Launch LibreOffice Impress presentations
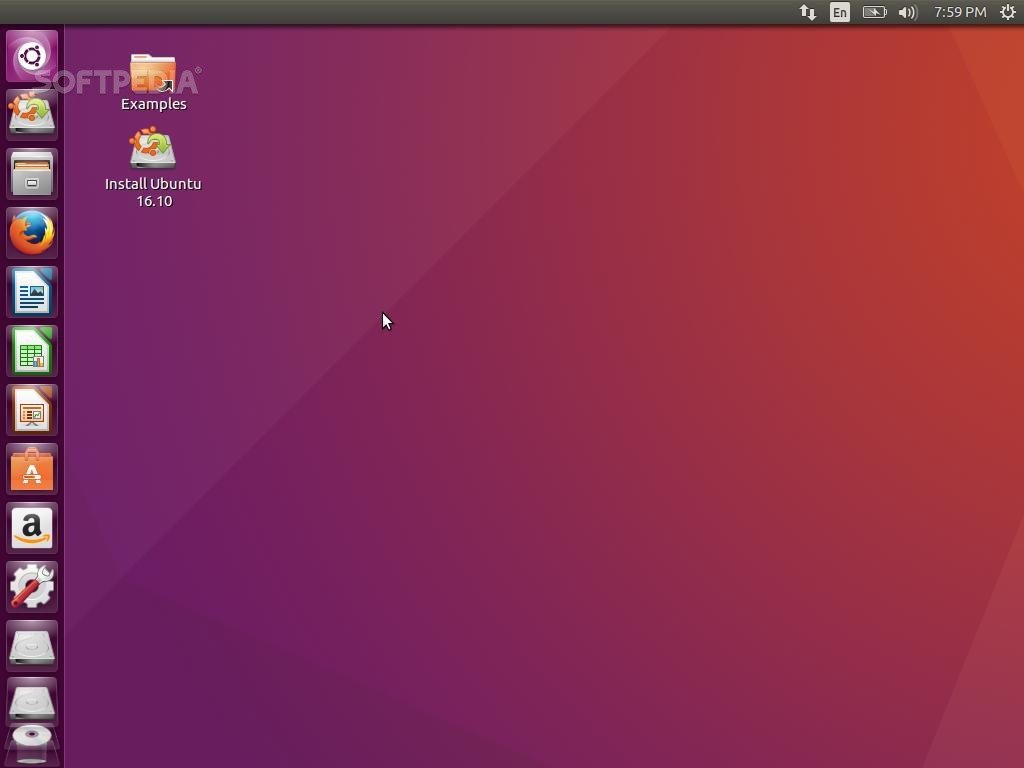The width and height of the screenshot is (1024, 768). click(32, 410)
